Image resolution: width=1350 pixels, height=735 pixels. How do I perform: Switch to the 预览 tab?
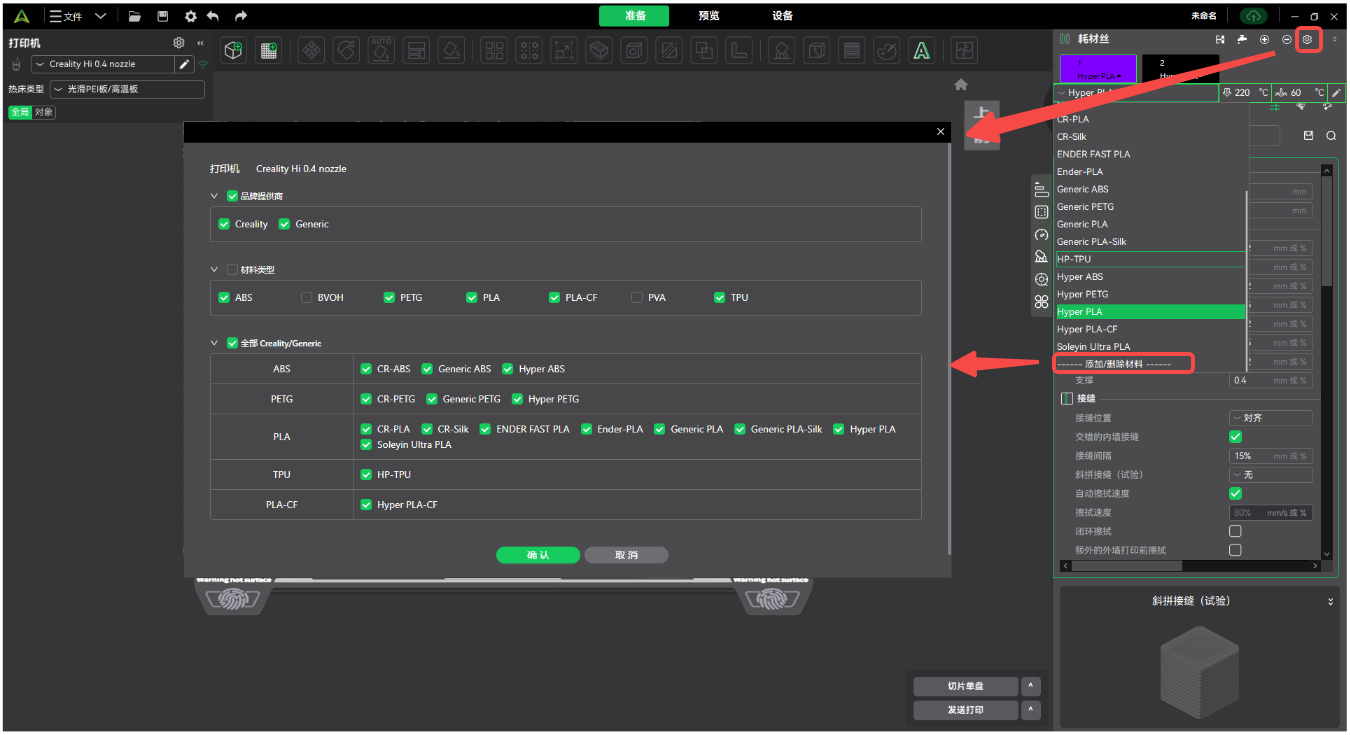coord(709,16)
